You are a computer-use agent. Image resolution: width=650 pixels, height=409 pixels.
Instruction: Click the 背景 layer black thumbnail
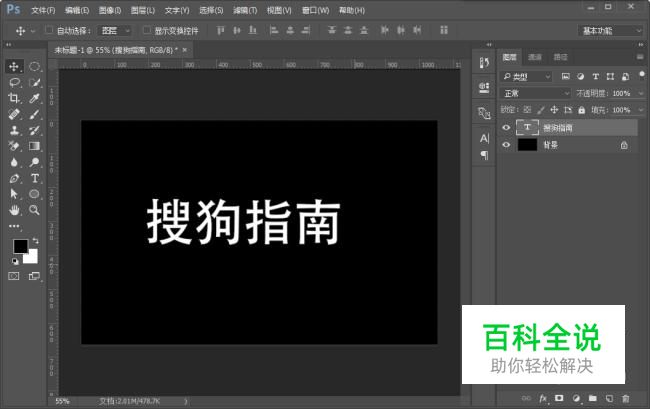click(x=527, y=145)
